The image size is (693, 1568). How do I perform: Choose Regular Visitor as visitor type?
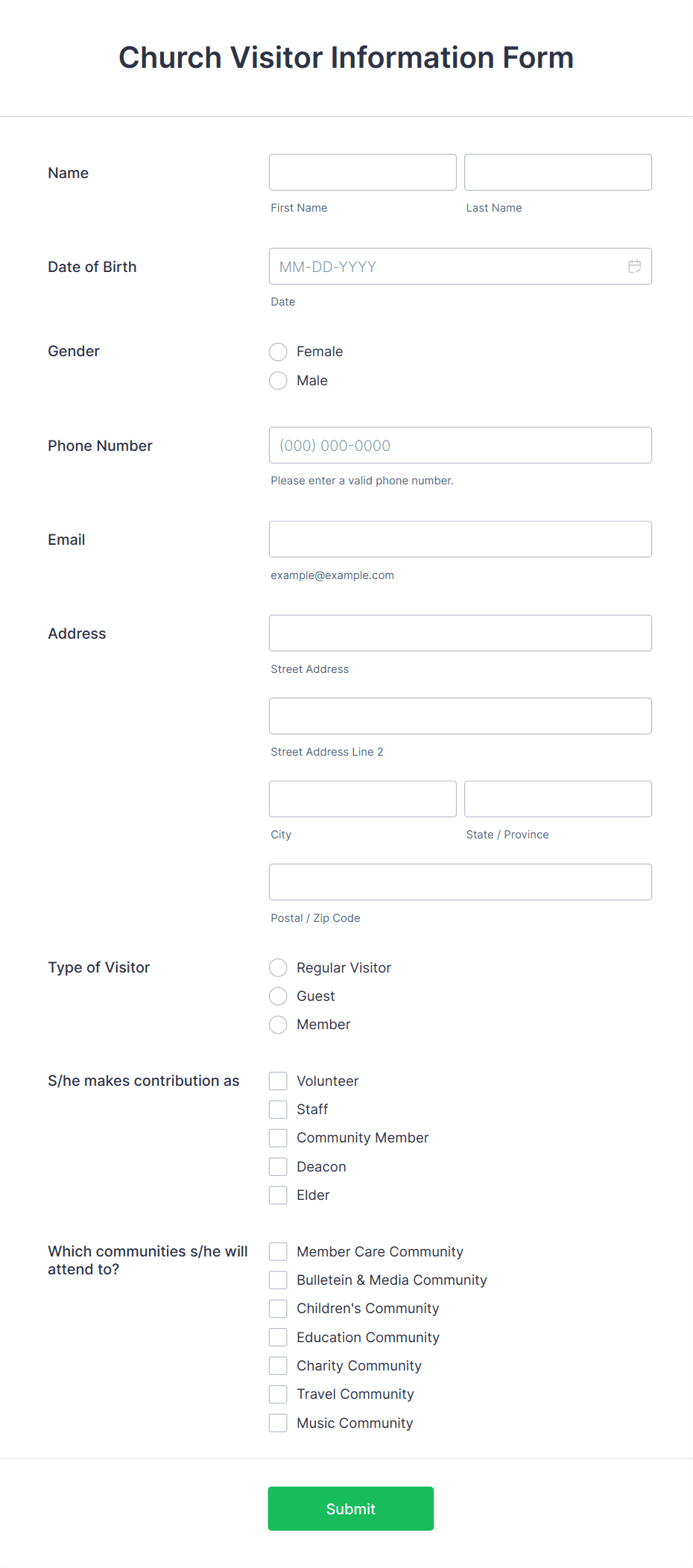point(278,967)
